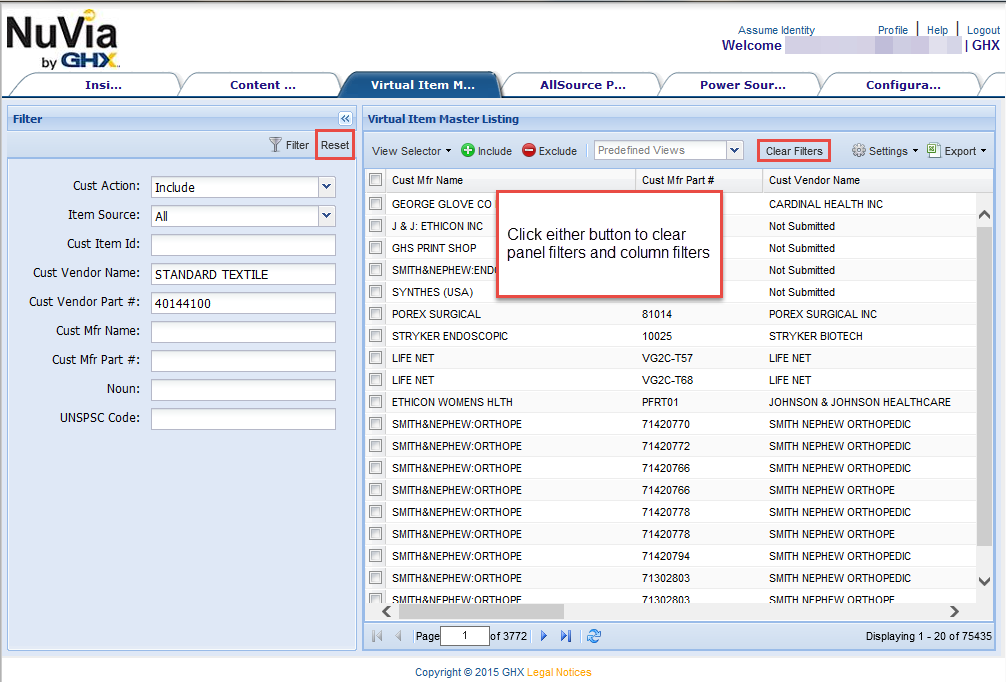Toggle the select-all header checkbox
The image size is (1006, 682).
376,180
